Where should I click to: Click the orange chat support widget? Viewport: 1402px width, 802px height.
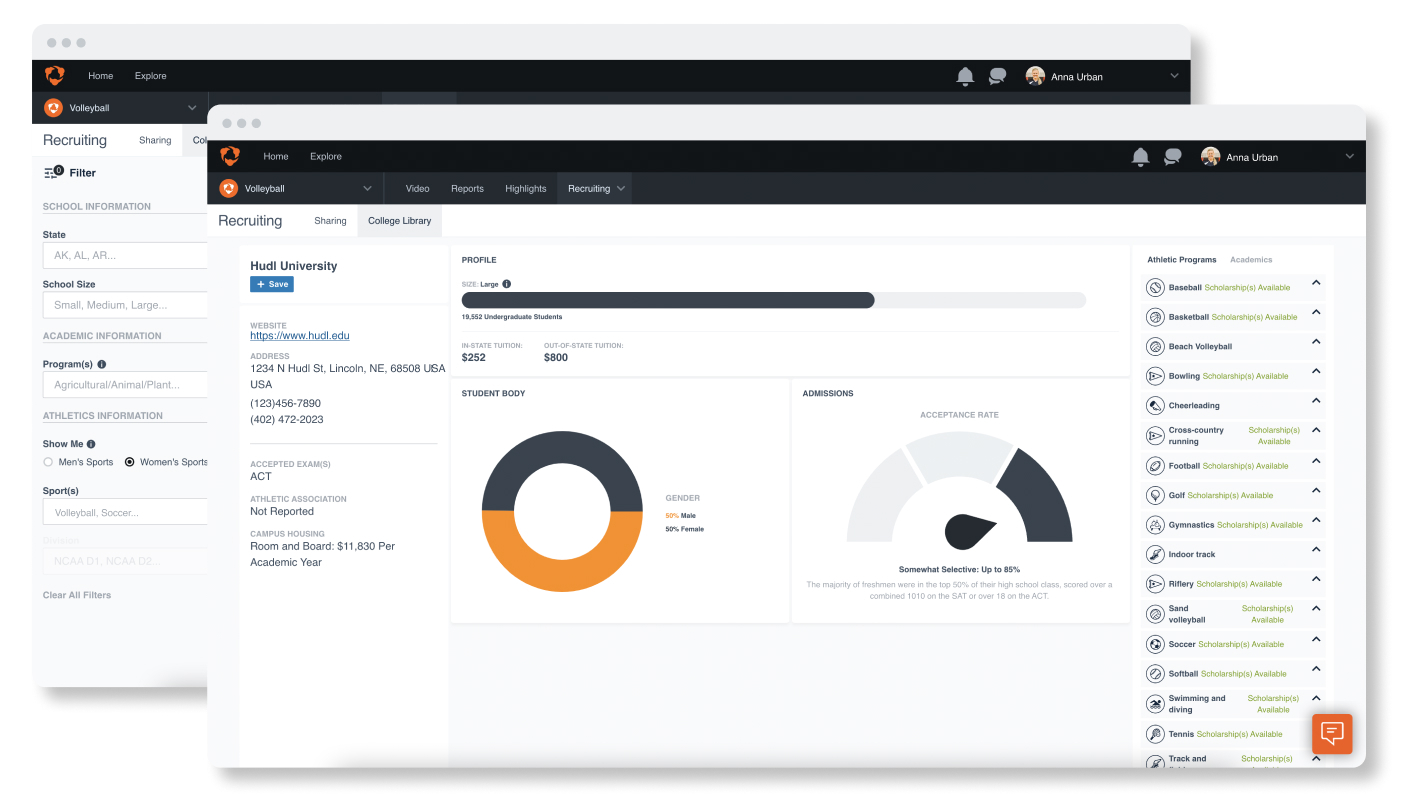(x=1332, y=733)
